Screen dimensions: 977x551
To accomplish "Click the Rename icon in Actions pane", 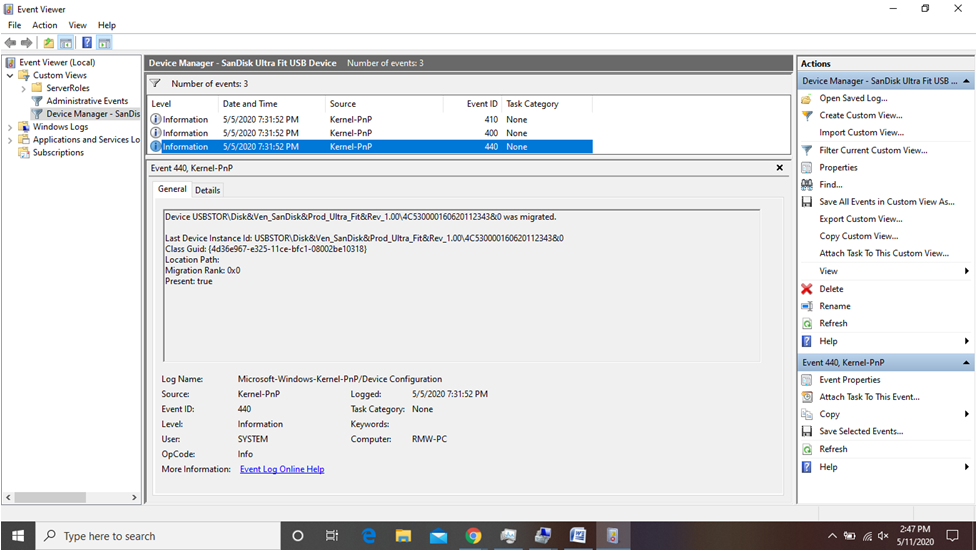I will click(x=807, y=306).
